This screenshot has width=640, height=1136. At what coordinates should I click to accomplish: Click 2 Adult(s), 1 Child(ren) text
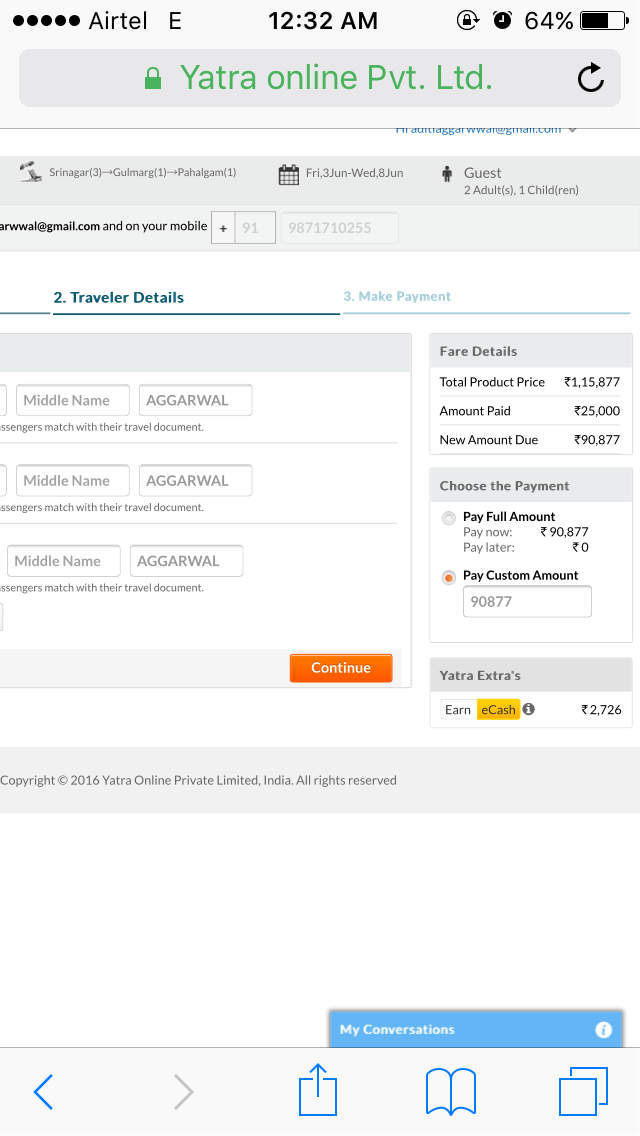[521, 191]
